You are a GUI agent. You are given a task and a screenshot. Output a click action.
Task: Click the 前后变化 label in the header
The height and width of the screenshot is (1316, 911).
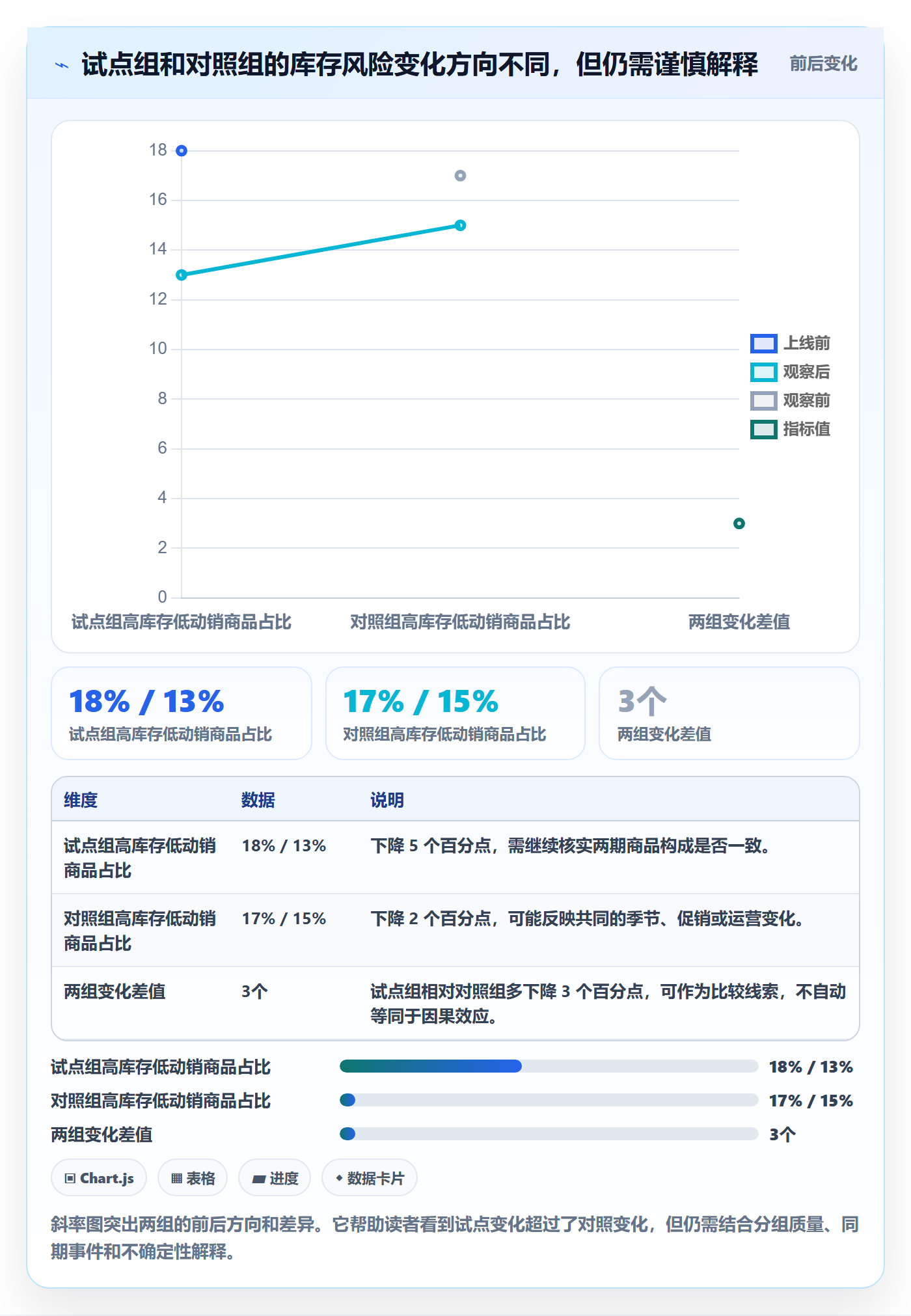coord(823,64)
